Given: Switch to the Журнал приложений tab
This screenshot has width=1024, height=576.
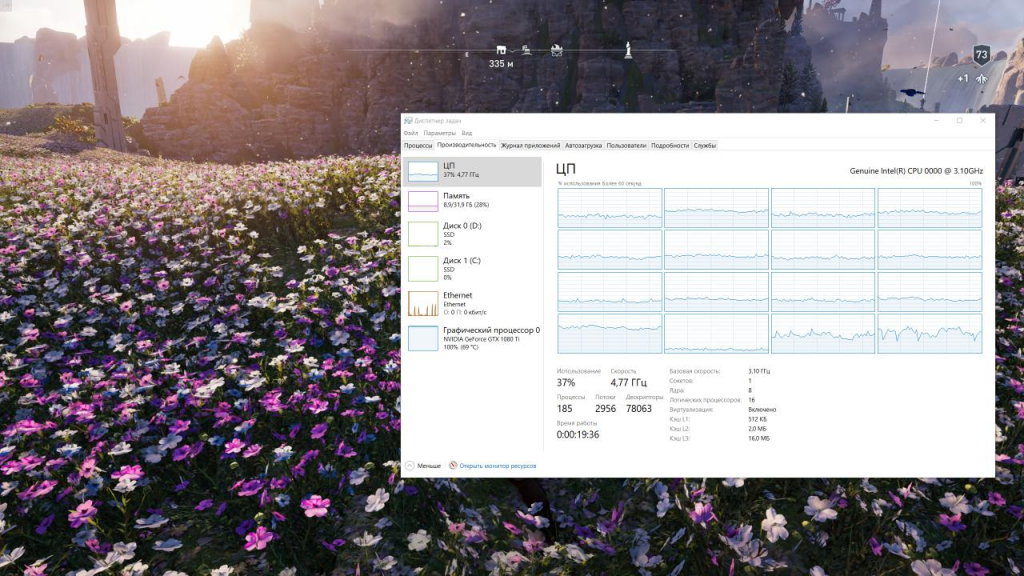Looking at the screenshot, I should pos(530,145).
